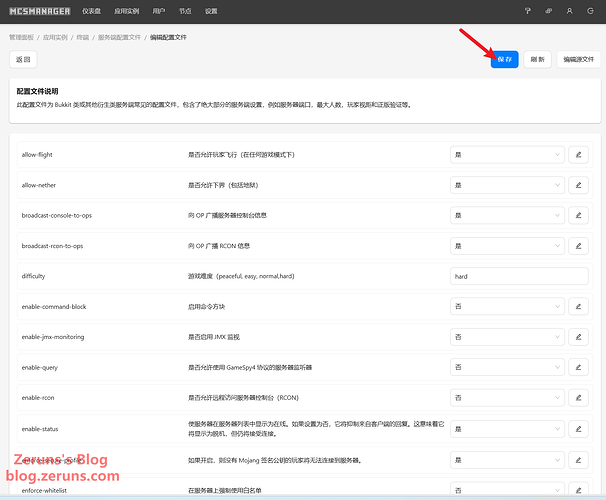Click the enable-rcon setting name

[38, 398]
